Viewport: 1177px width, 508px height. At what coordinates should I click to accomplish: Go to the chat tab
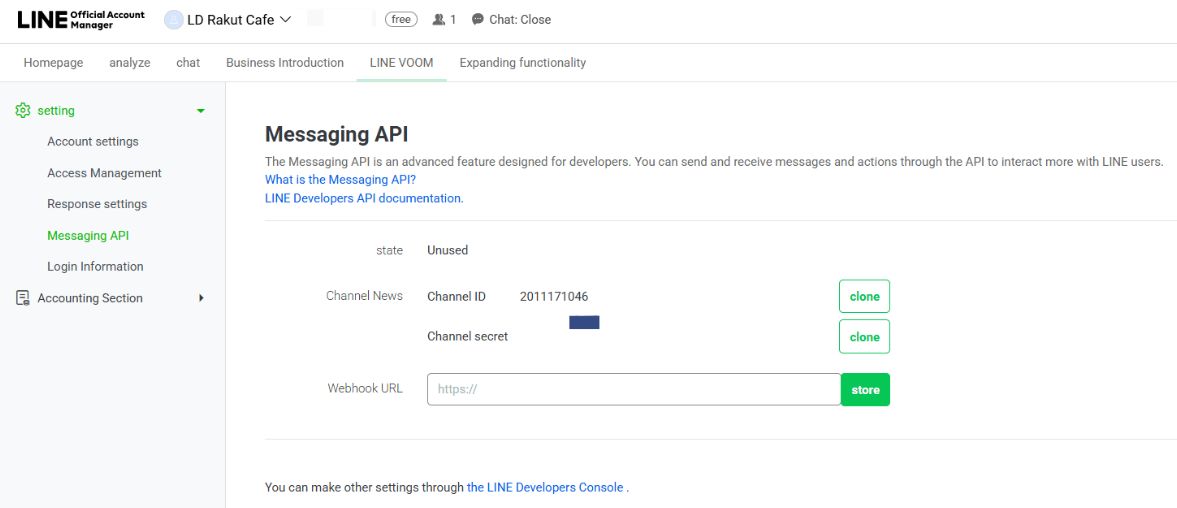(x=188, y=63)
